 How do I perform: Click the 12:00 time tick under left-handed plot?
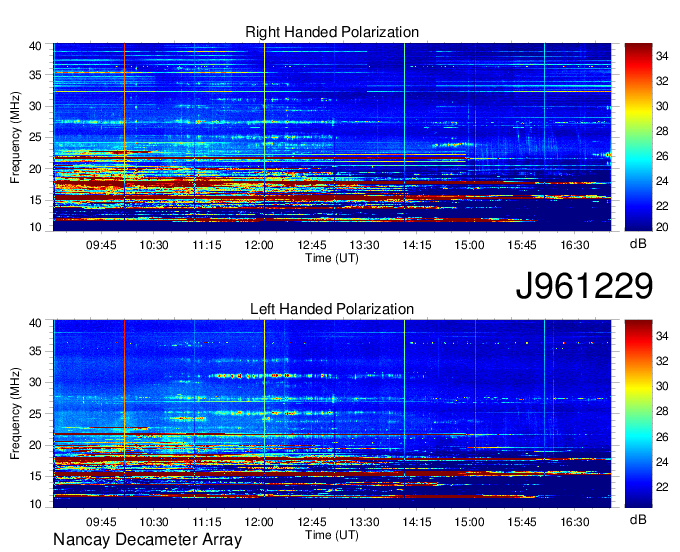pos(259,522)
